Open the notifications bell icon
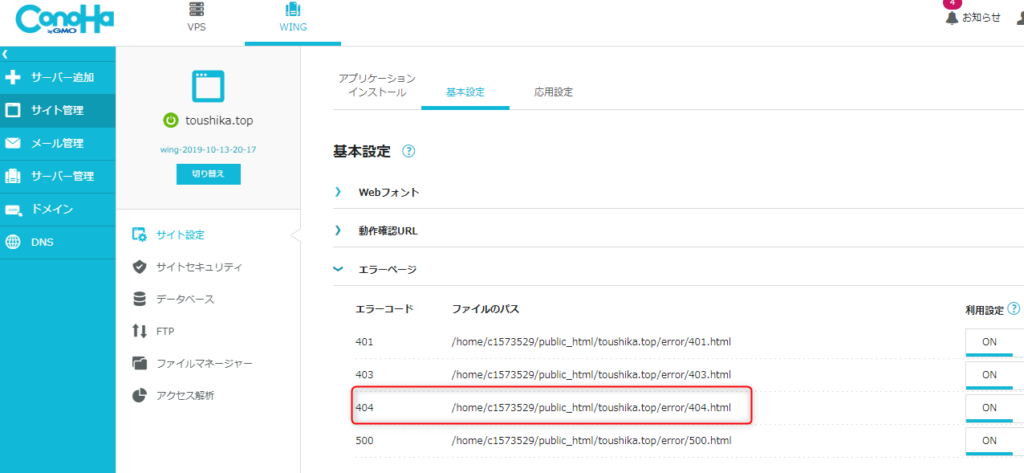 point(952,17)
